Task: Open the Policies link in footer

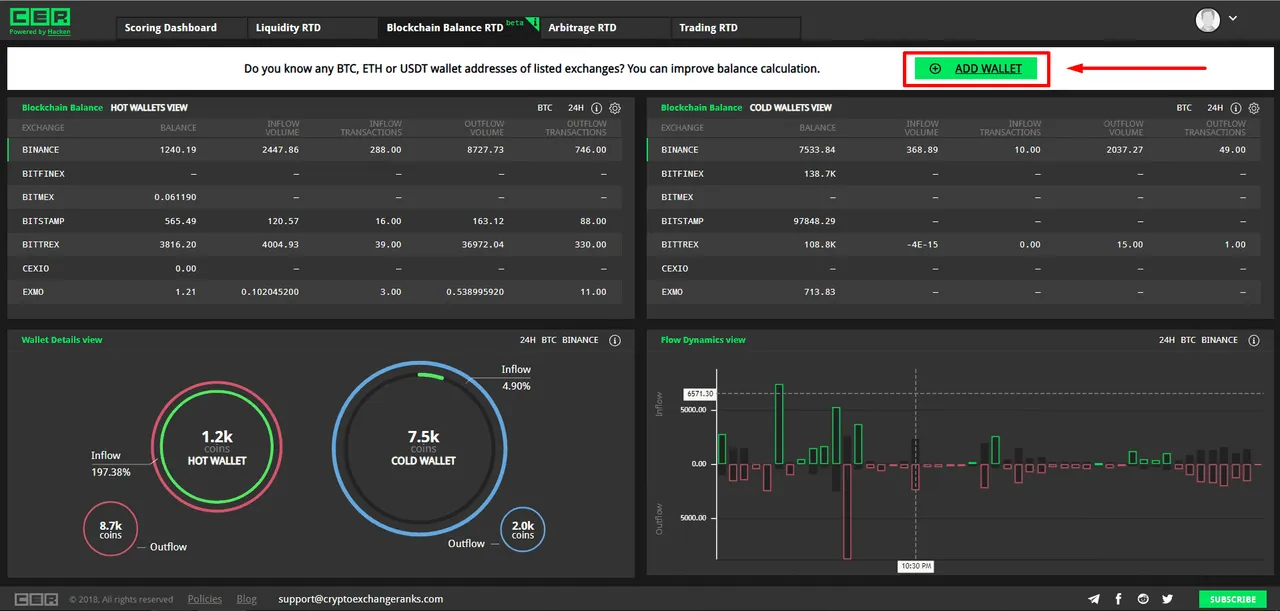Action: click(x=205, y=599)
